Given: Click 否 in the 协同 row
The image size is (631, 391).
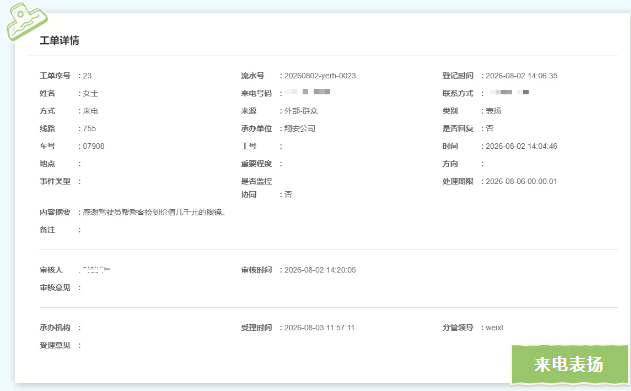Looking at the screenshot, I should pos(288,194).
